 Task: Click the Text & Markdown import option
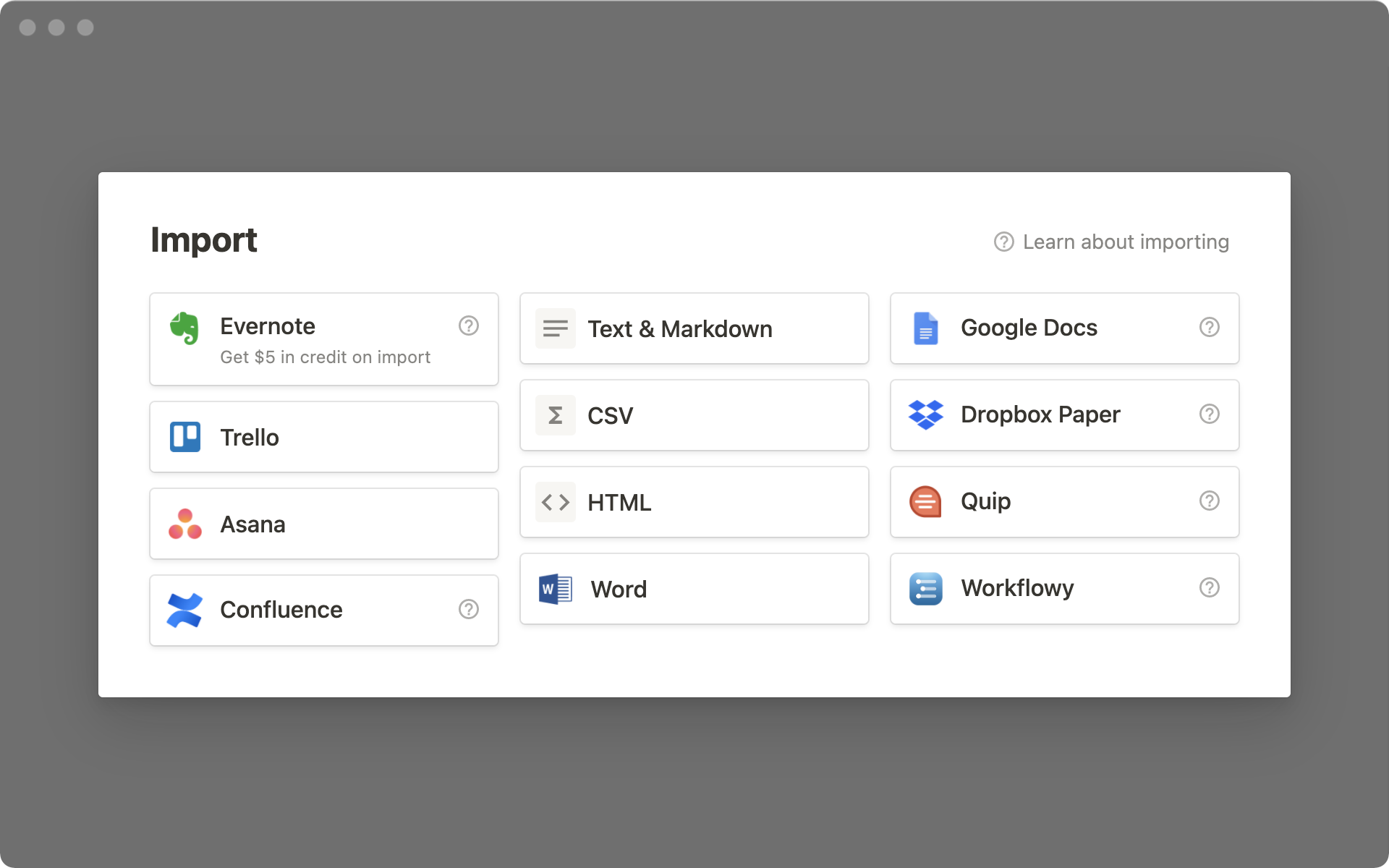[694, 328]
